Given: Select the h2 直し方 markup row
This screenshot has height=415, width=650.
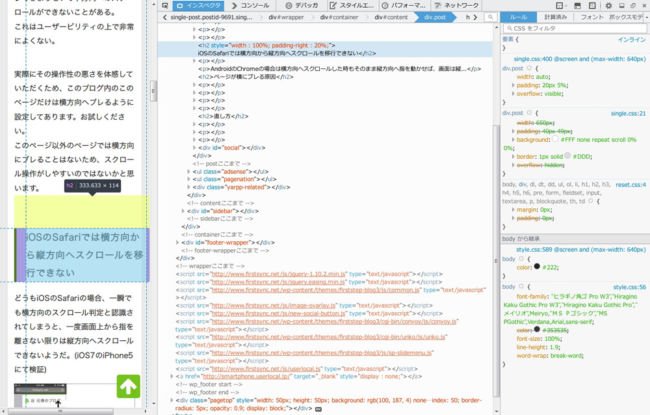Looking at the screenshot, I should click(223, 116).
